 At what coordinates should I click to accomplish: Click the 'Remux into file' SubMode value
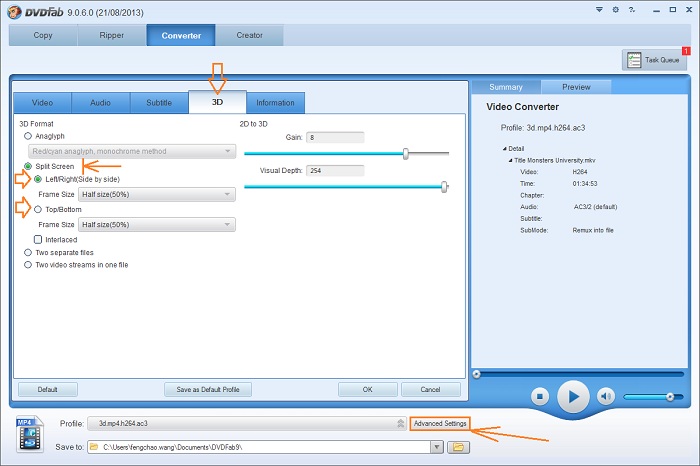[593, 230]
